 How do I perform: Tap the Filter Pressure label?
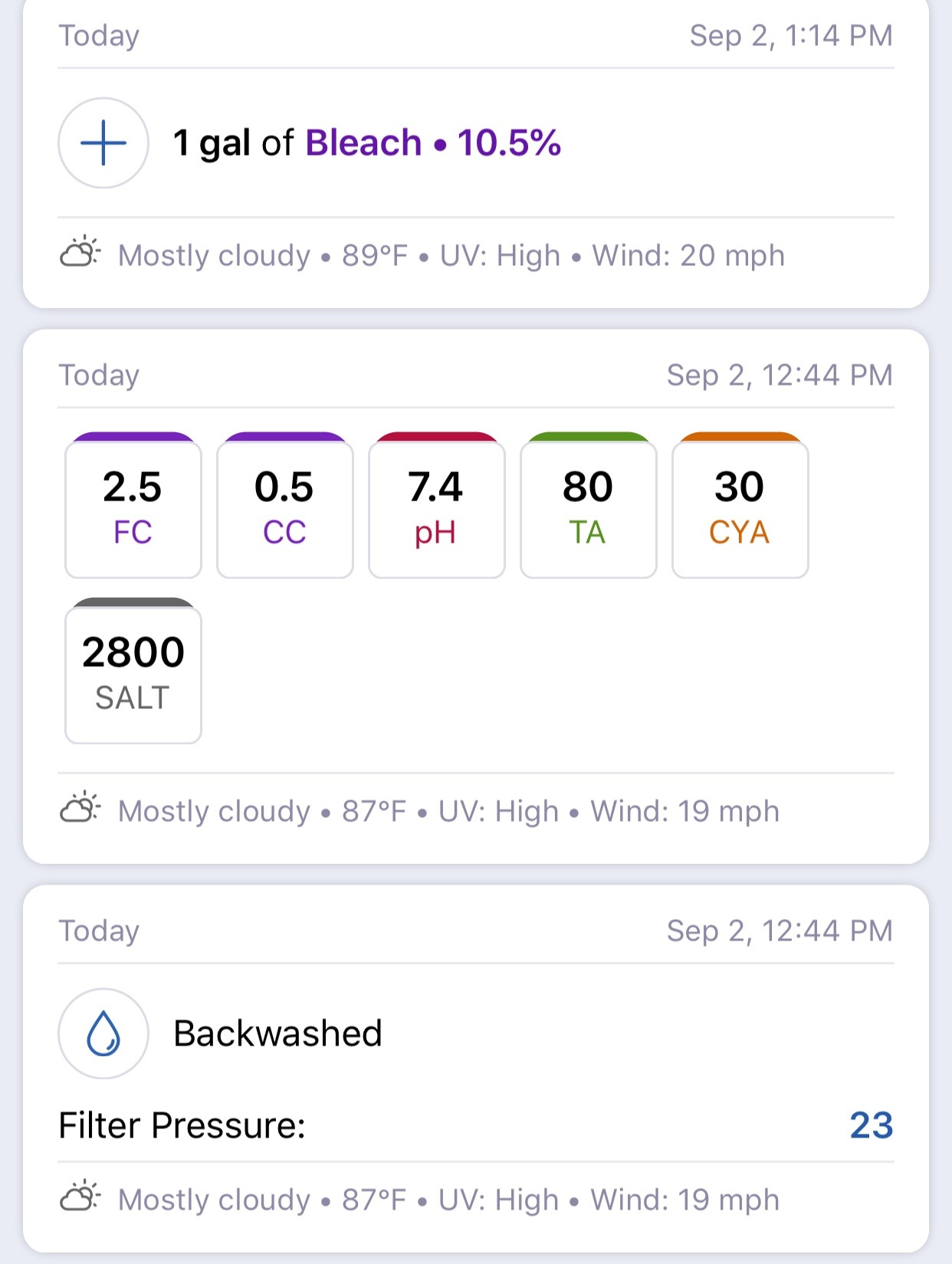[x=182, y=1125]
